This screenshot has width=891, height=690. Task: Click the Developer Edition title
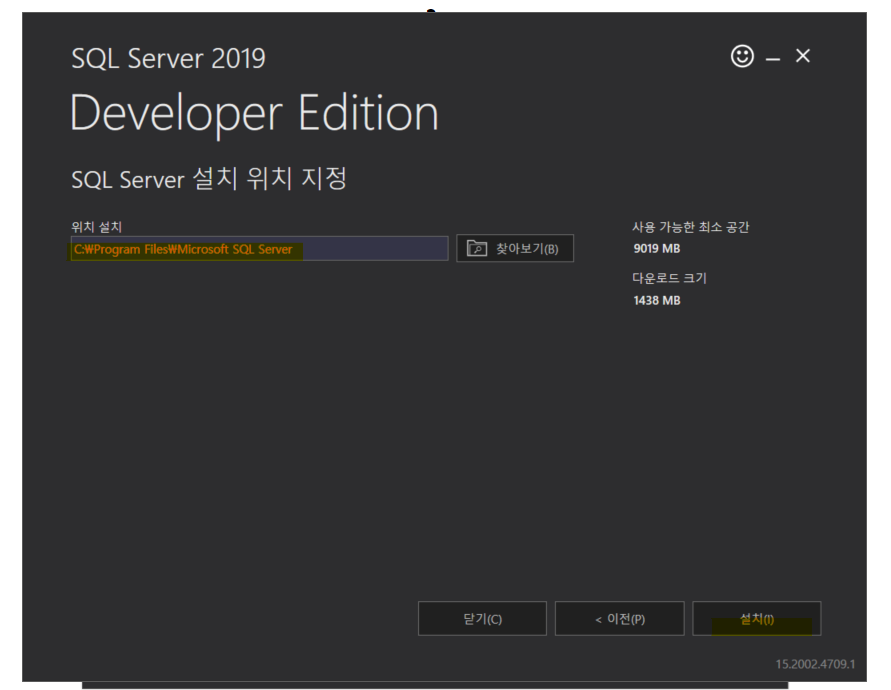[x=254, y=114]
